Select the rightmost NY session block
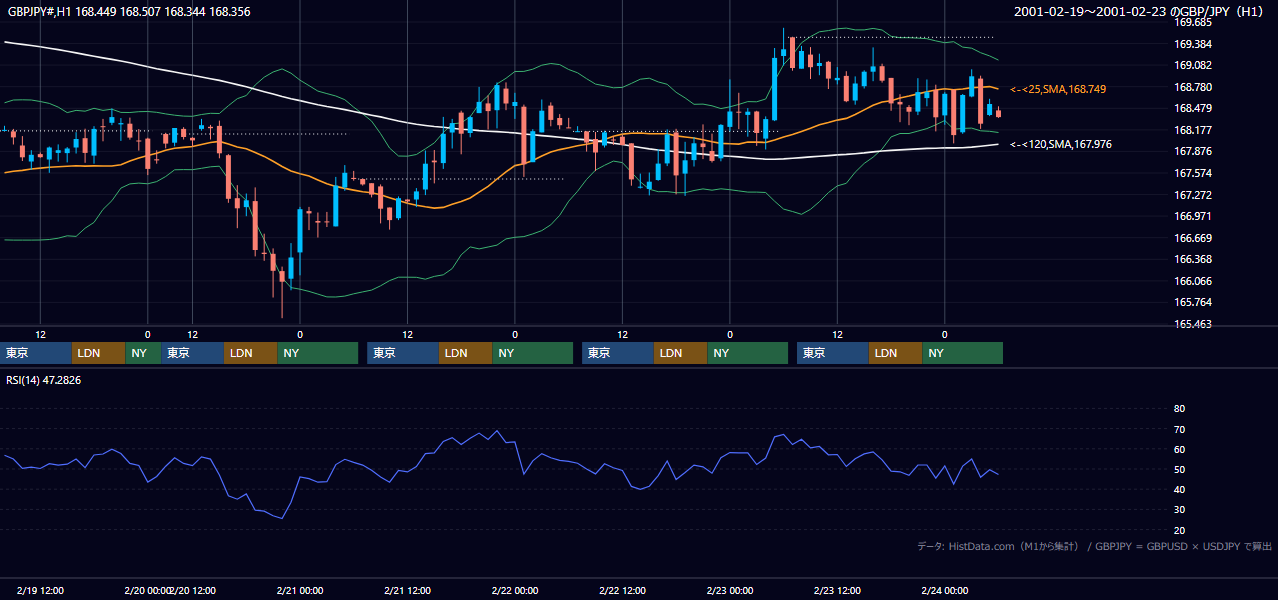Screen dimensions: 1278x600 click(x=963, y=353)
